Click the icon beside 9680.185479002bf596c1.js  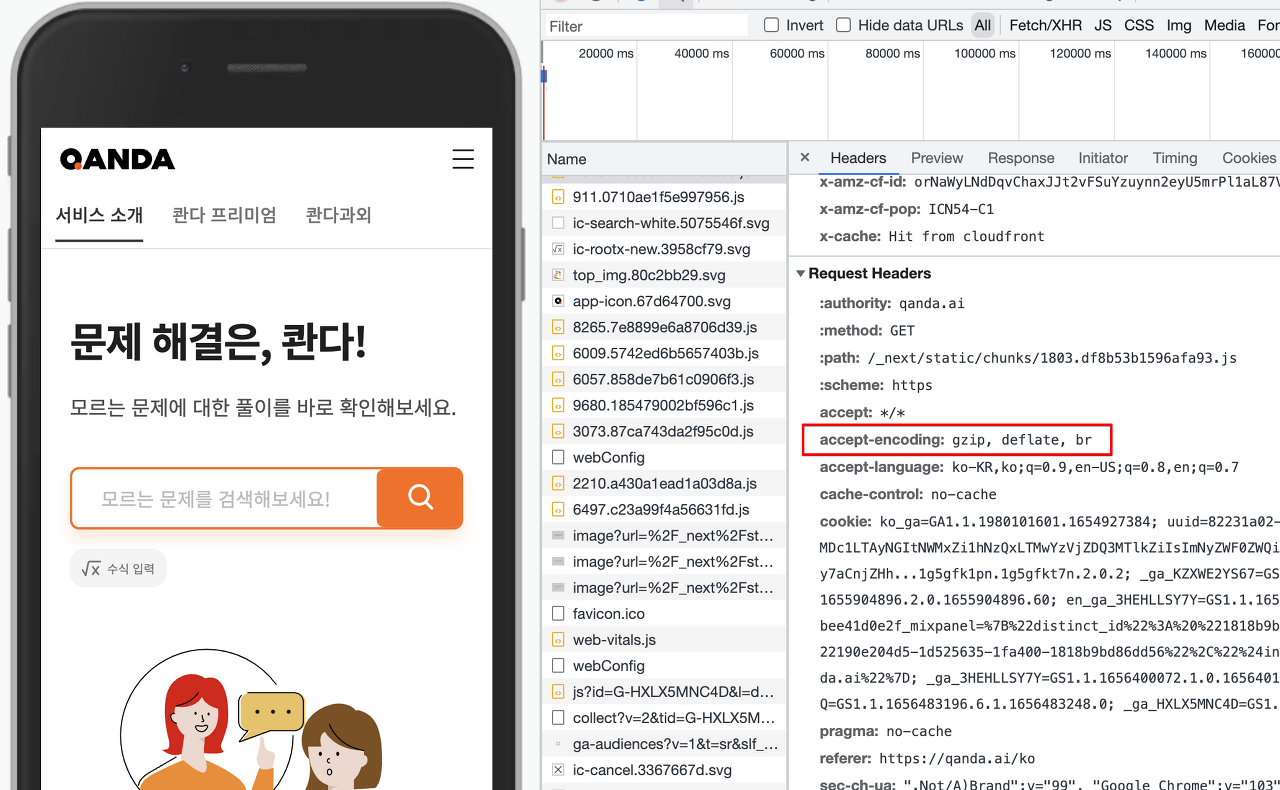pyautogui.click(x=558, y=405)
